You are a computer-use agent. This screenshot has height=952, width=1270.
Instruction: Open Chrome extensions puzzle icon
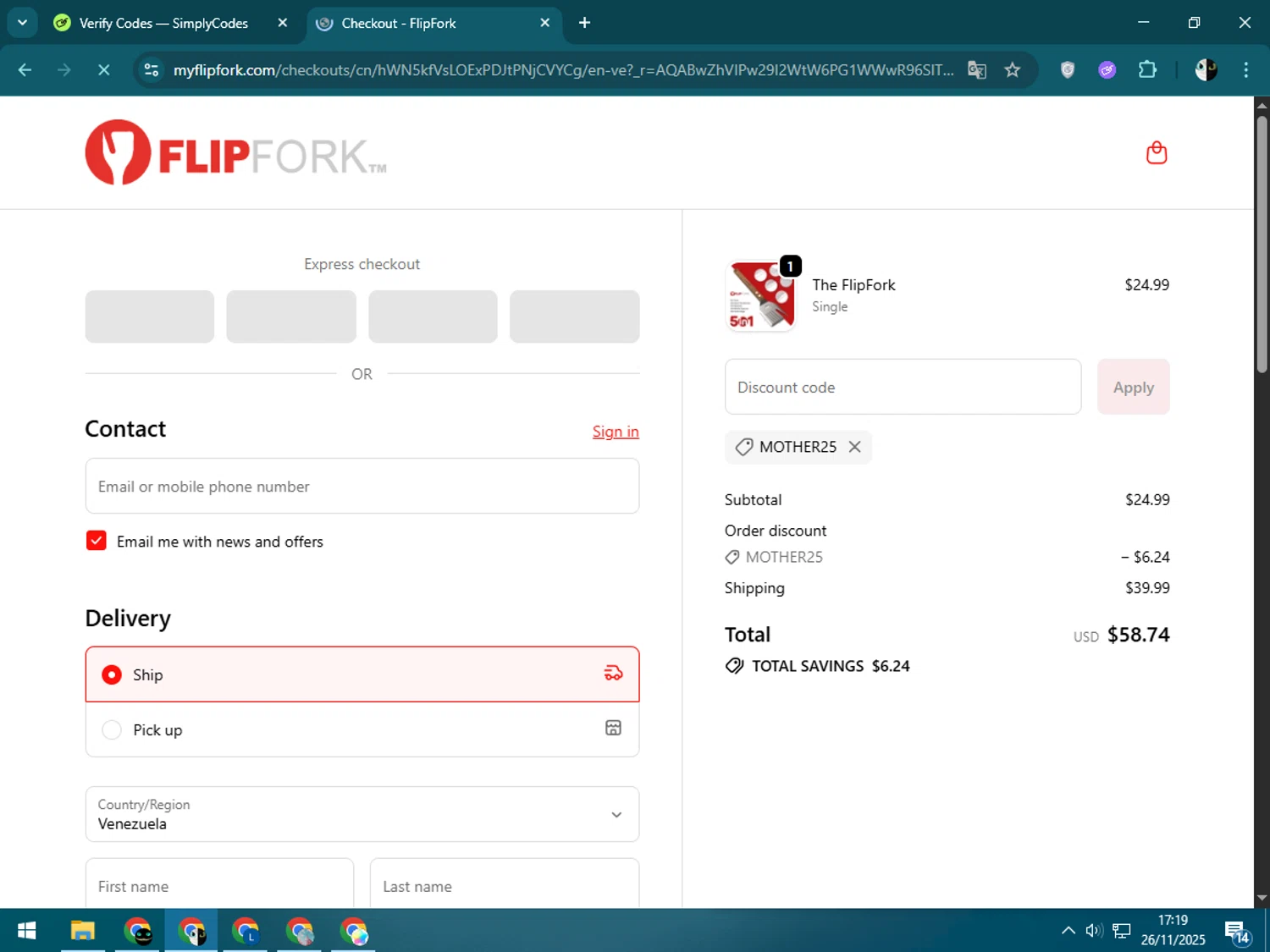point(1147,70)
